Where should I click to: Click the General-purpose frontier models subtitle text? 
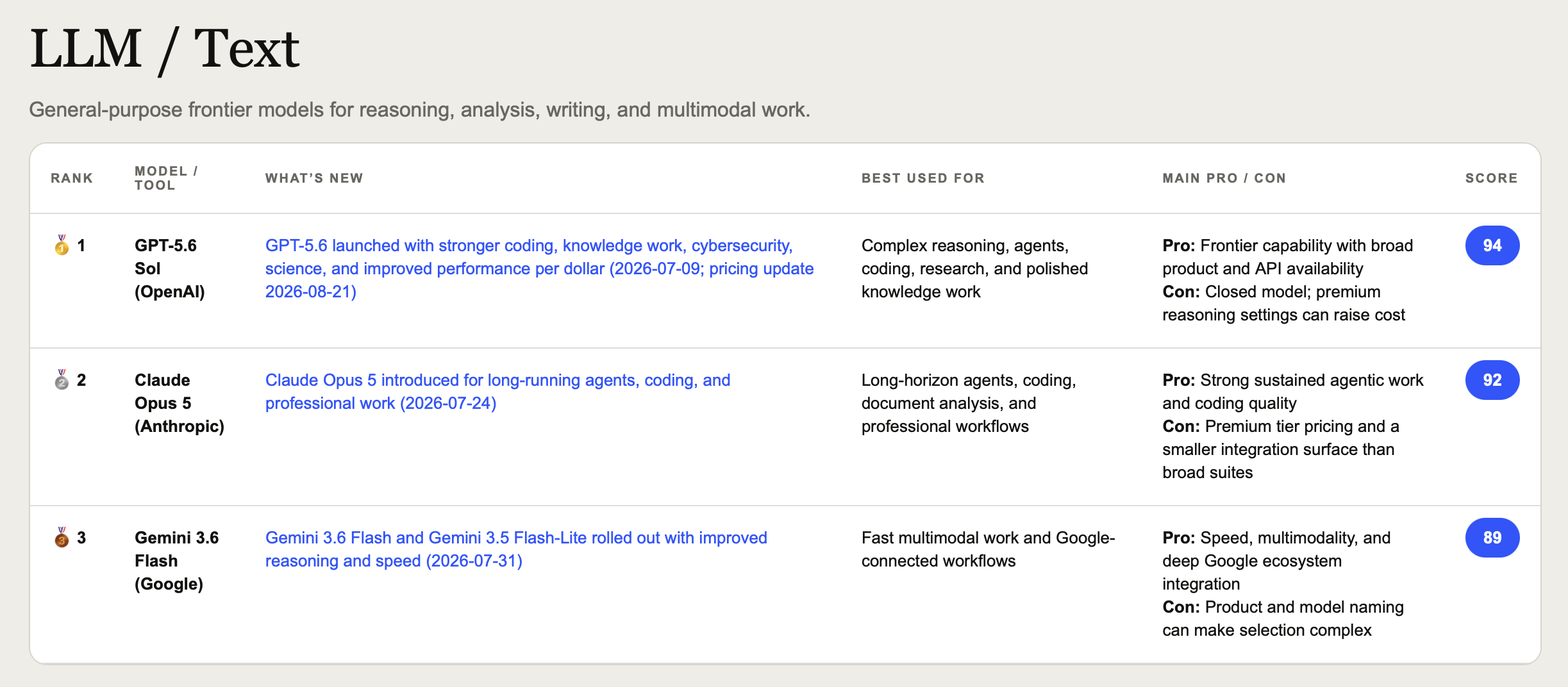420,110
